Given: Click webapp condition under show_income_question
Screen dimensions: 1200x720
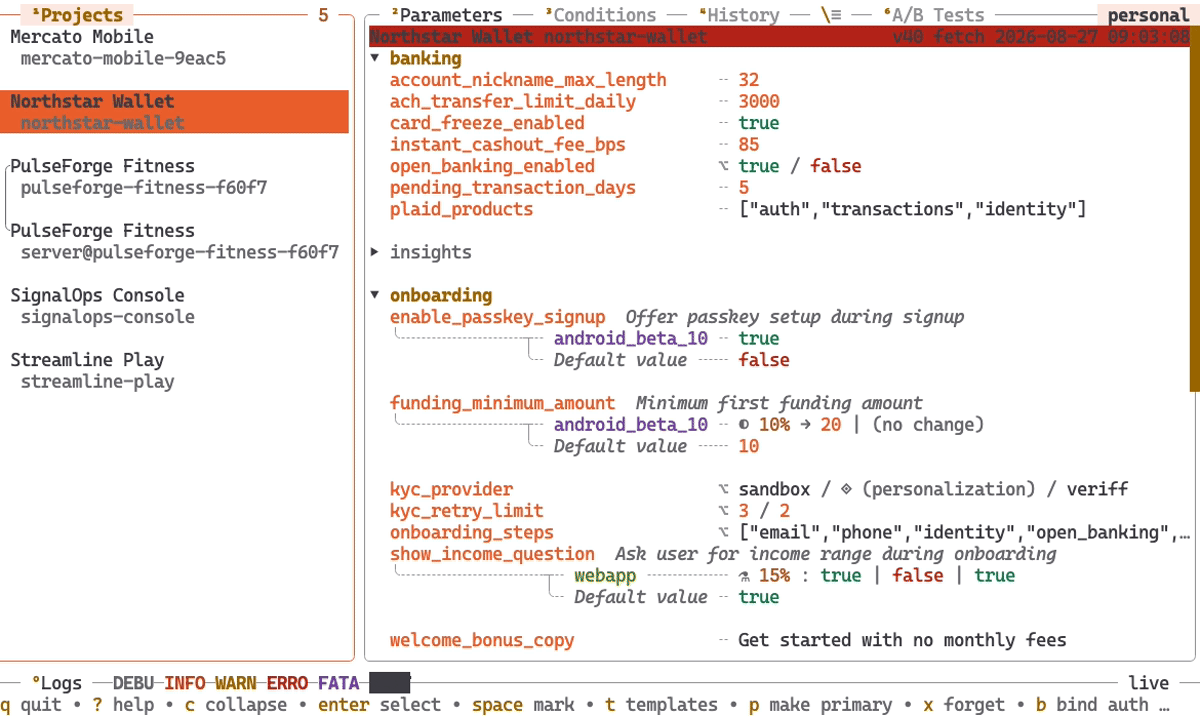Looking at the screenshot, I should 605,576.
